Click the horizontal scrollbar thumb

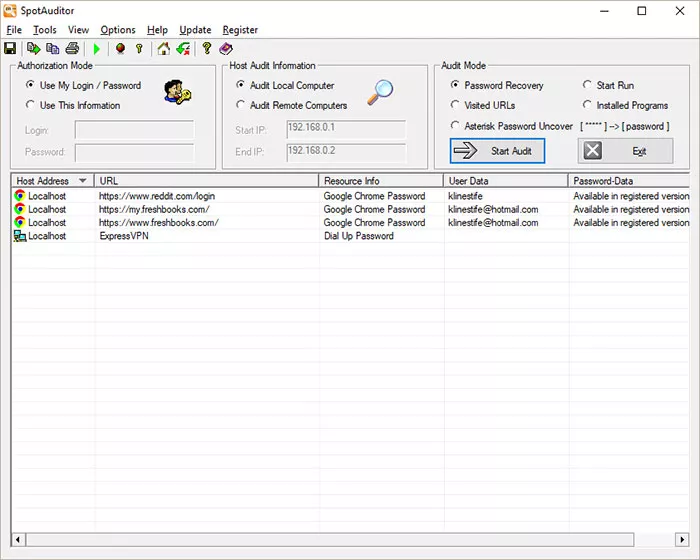(x=330, y=539)
